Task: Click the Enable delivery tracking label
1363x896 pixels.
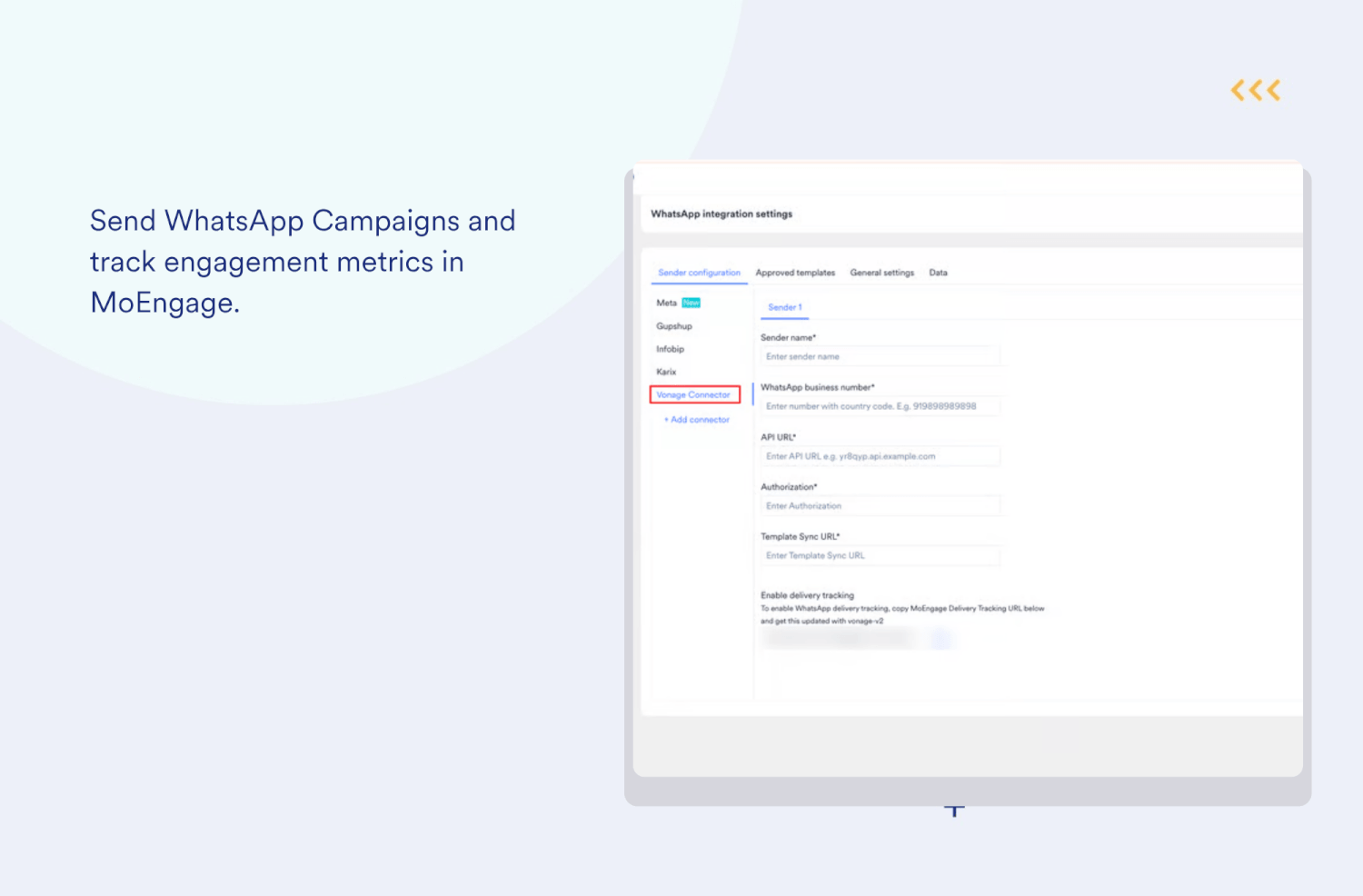Action: click(807, 595)
